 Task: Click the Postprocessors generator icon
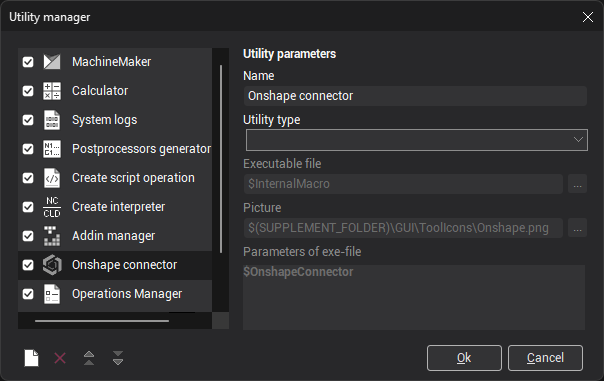[x=52, y=149]
